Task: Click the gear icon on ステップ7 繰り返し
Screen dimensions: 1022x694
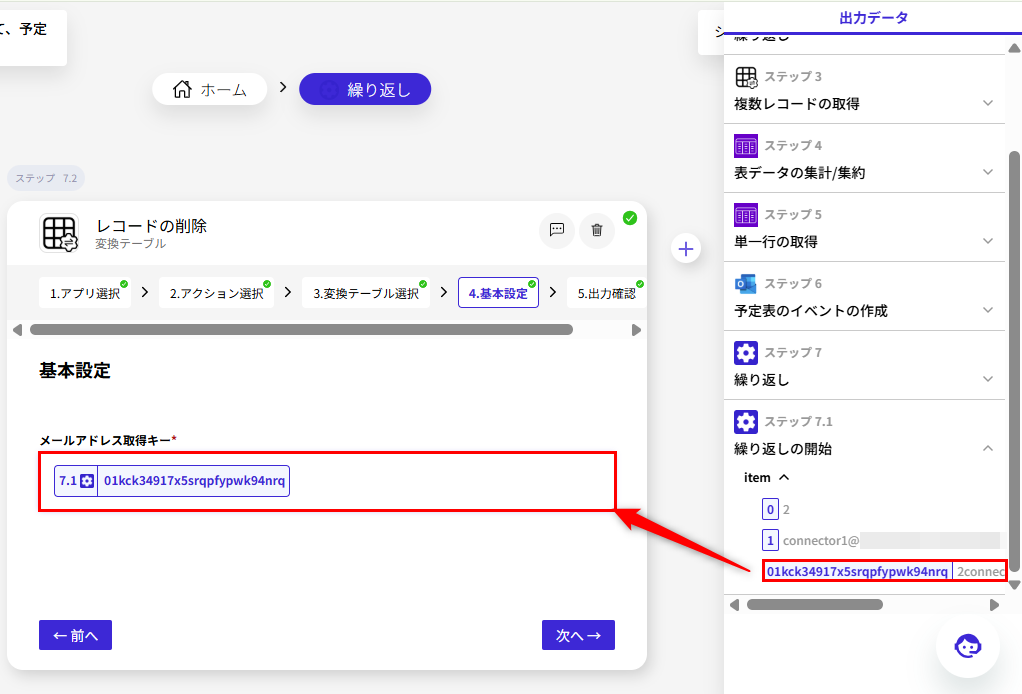Action: (745, 352)
